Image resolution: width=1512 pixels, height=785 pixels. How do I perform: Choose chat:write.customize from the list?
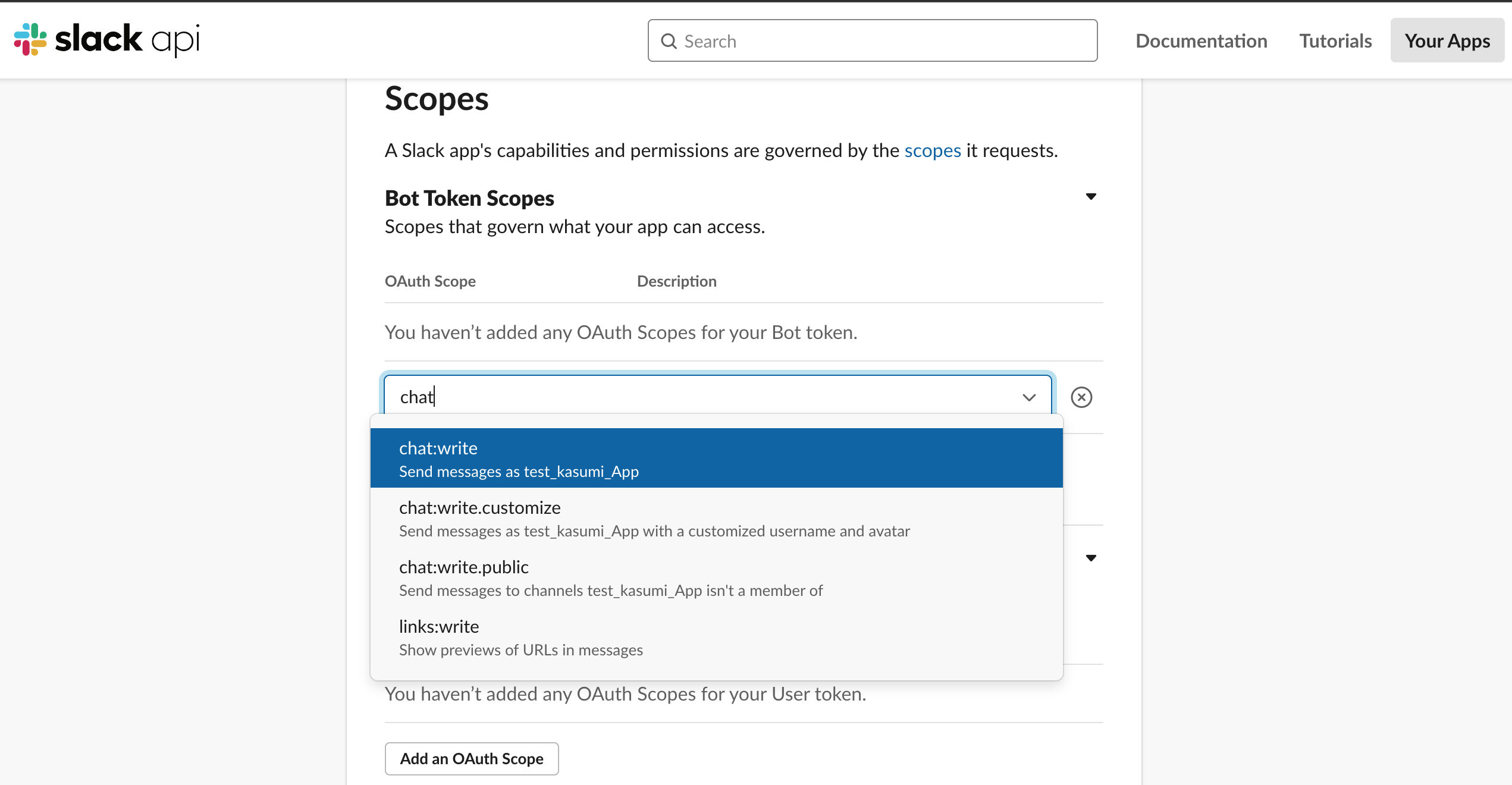pyautogui.click(x=716, y=517)
